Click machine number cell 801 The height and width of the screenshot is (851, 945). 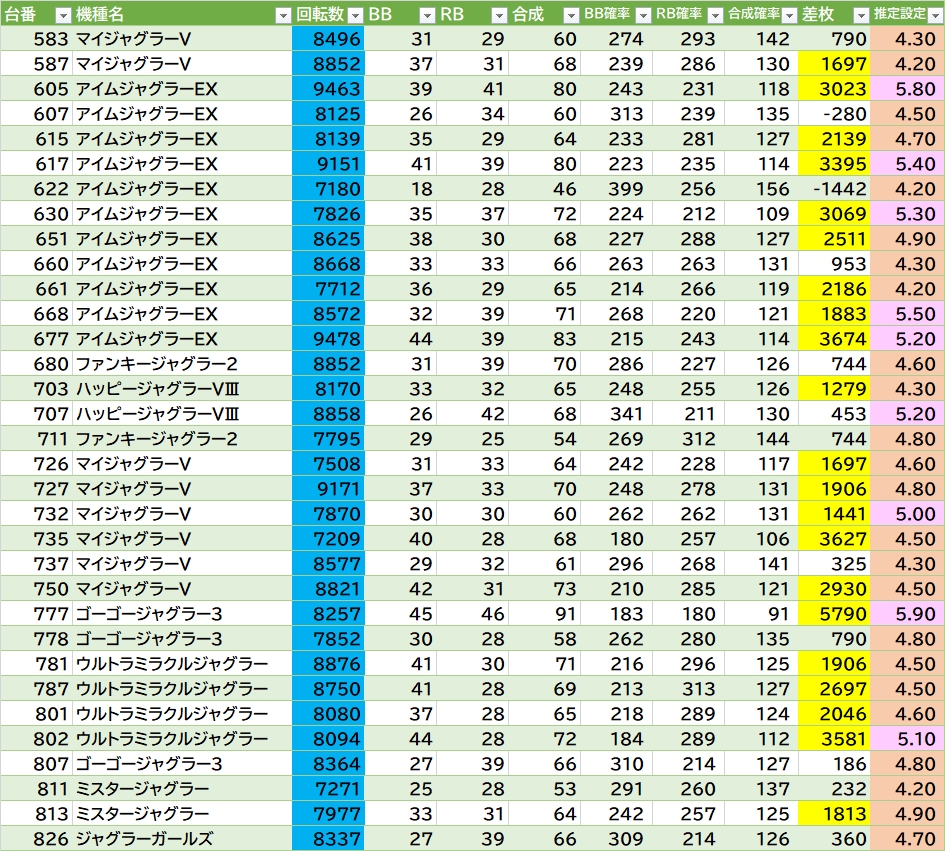[37, 714]
